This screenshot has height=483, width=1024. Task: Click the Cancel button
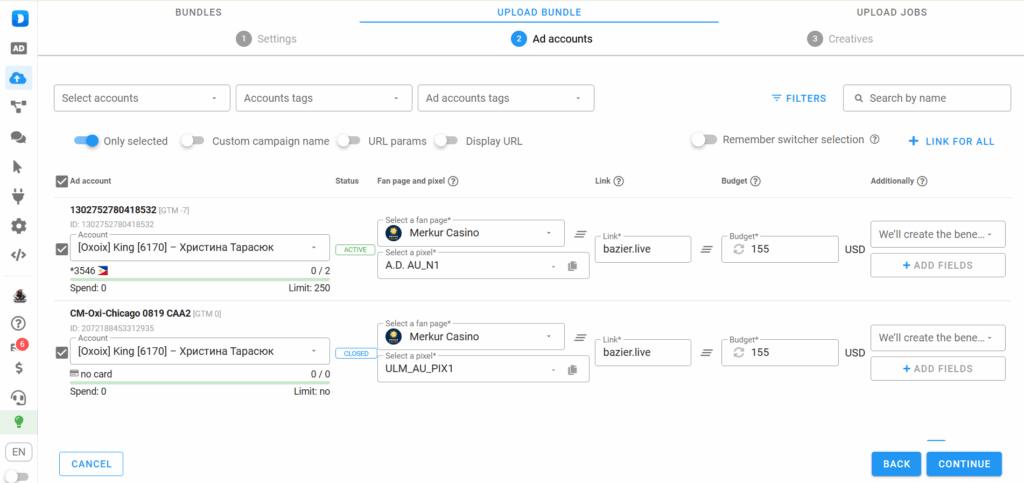coord(91,464)
